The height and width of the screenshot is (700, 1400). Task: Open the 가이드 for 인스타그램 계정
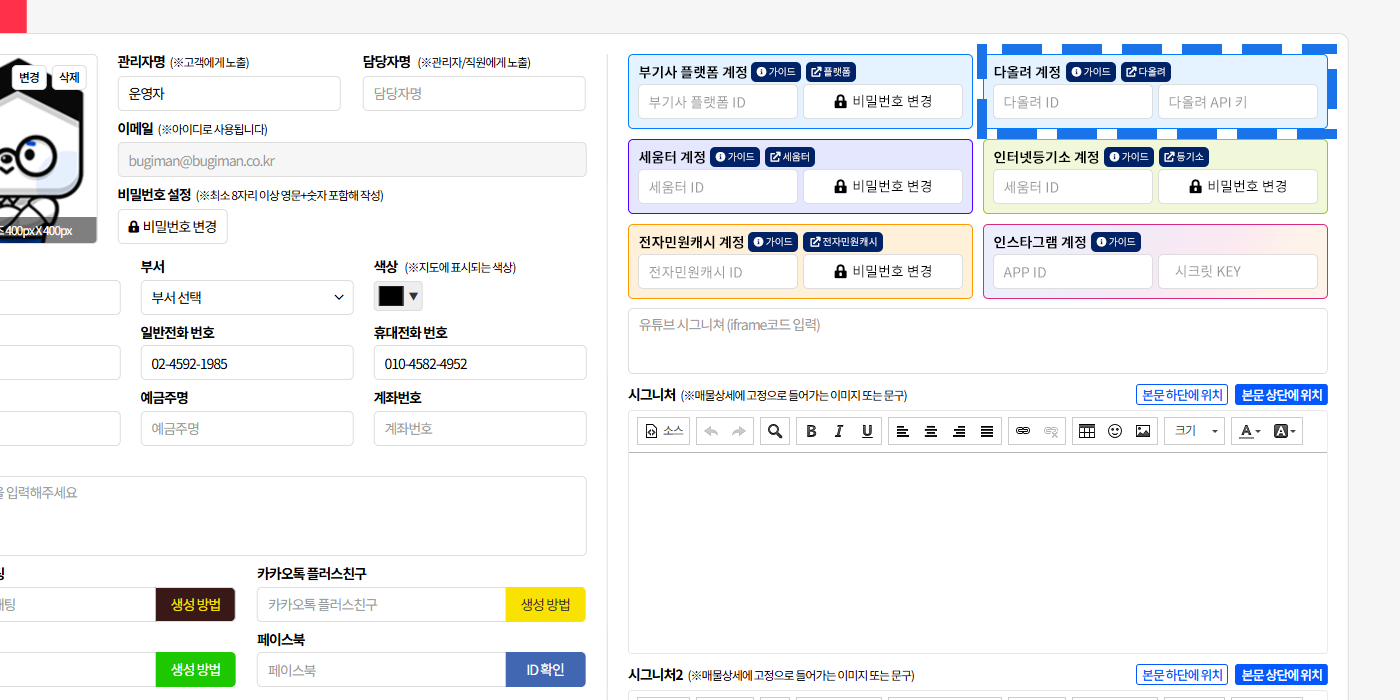(x=1116, y=242)
